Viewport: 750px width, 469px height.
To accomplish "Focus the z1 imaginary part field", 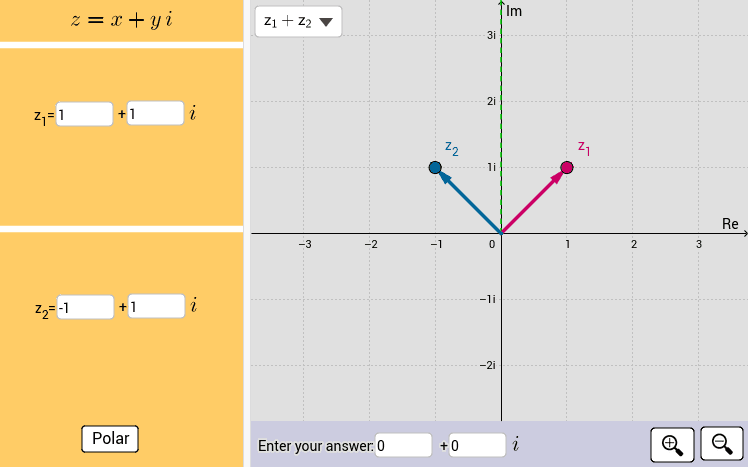I will coord(155,113).
